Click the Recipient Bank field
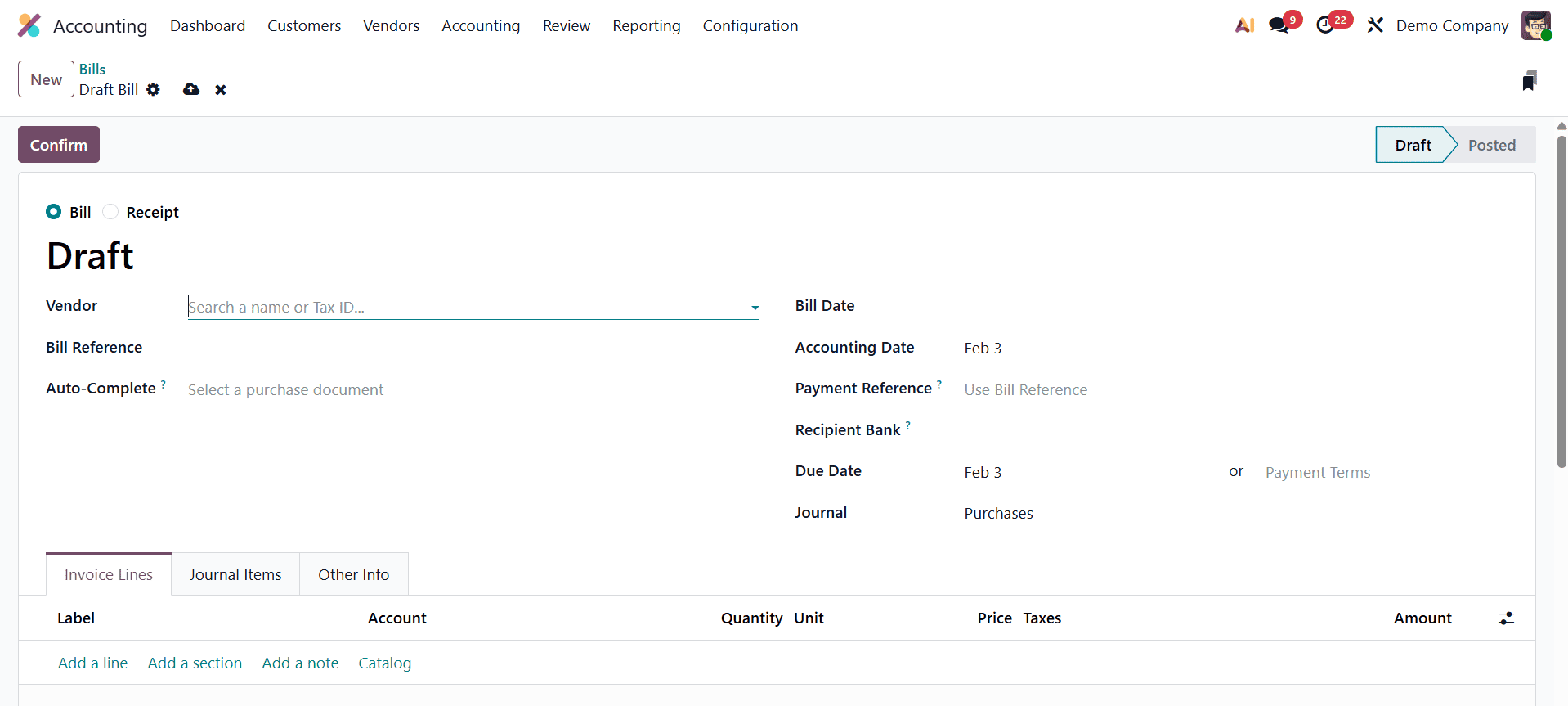 click(x=1236, y=431)
